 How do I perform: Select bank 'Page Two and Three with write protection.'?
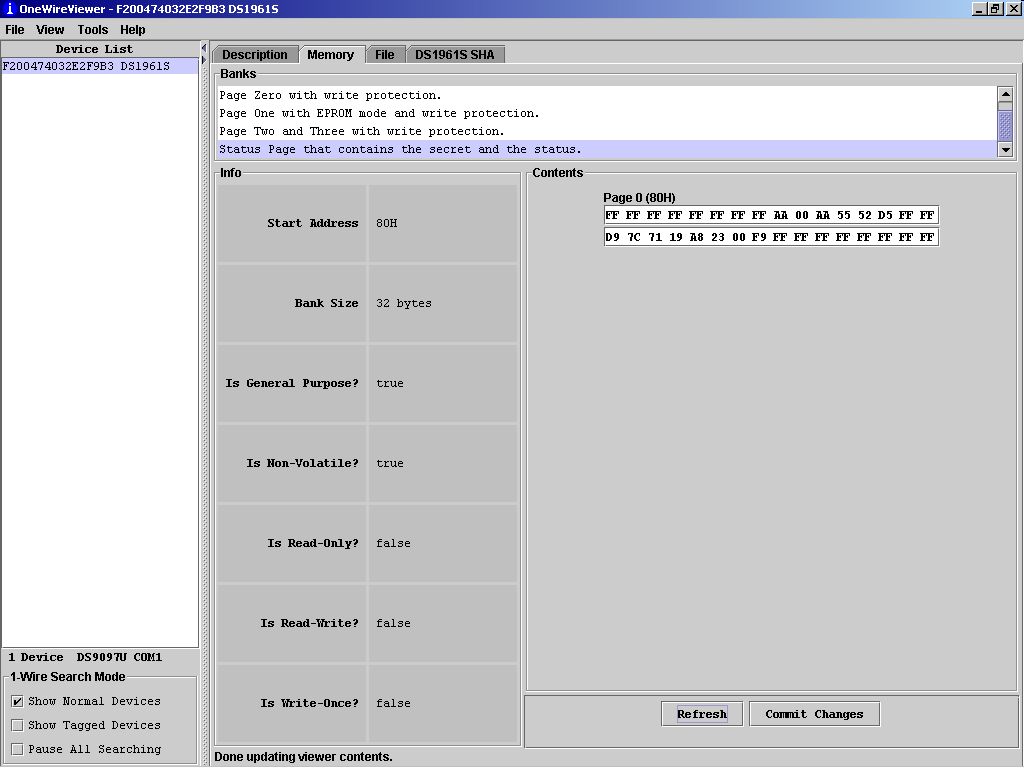(607, 131)
